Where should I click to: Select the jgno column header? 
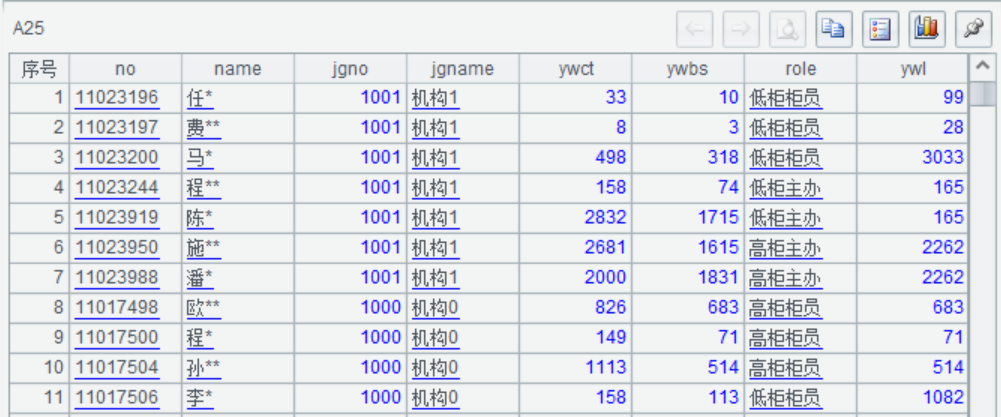coord(350,69)
